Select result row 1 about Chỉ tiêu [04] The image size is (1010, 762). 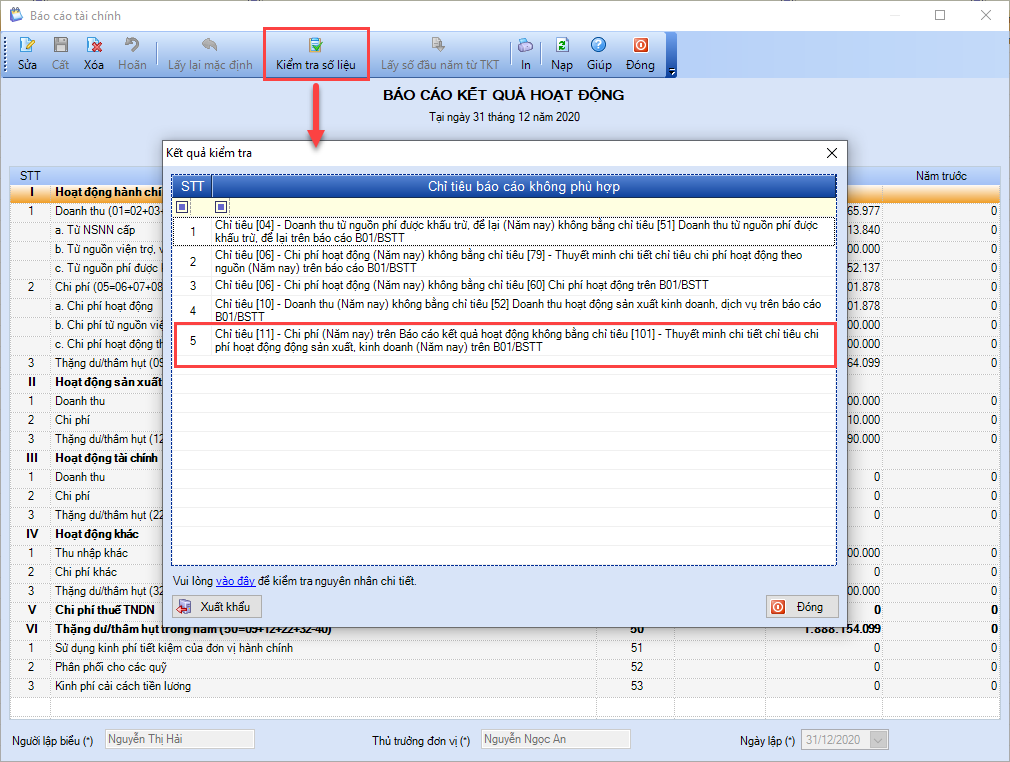point(505,231)
